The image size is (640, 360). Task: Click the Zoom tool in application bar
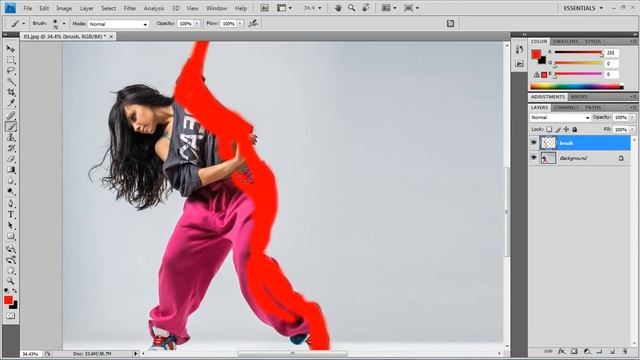coord(351,8)
